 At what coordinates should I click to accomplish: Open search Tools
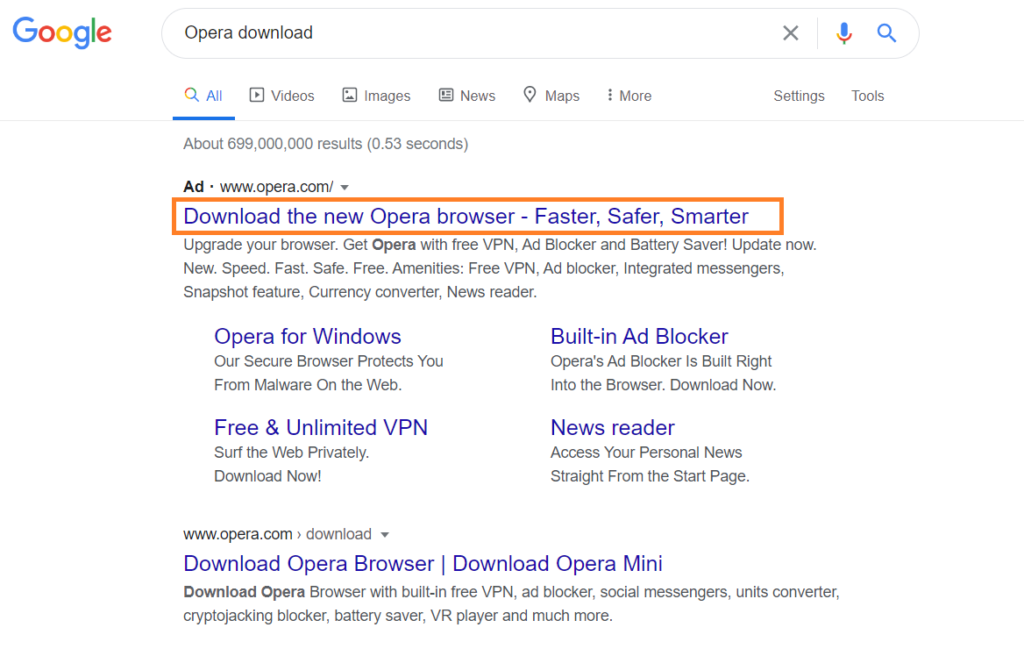(867, 96)
